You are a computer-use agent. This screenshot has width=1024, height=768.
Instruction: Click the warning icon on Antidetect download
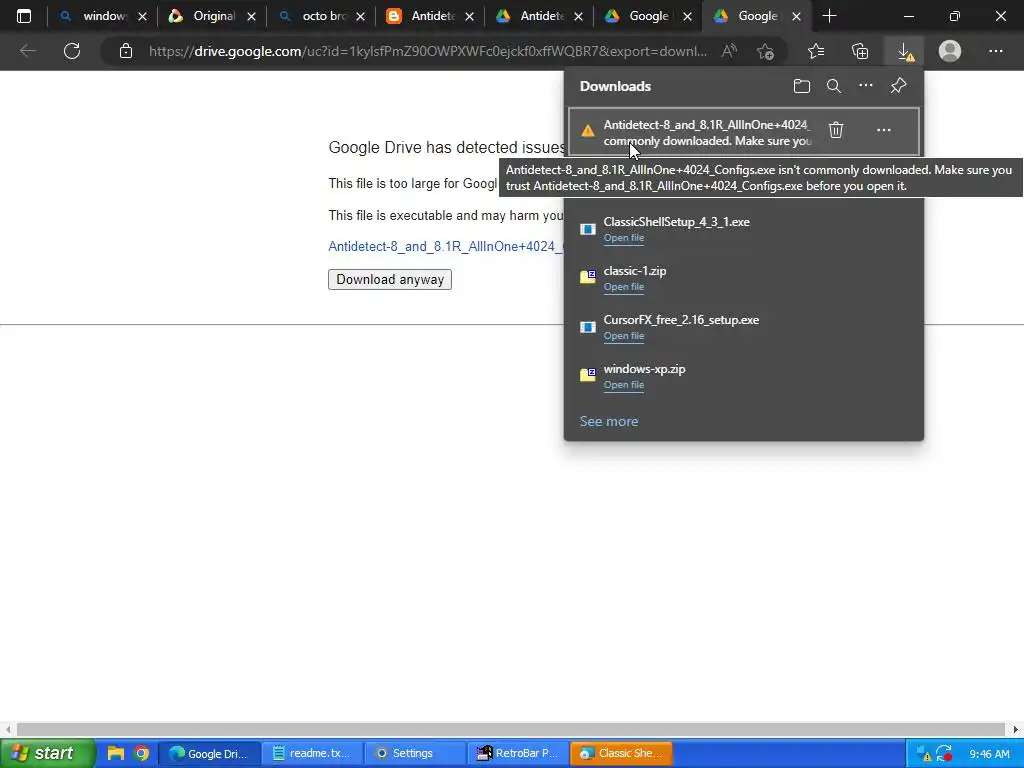[x=588, y=131]
